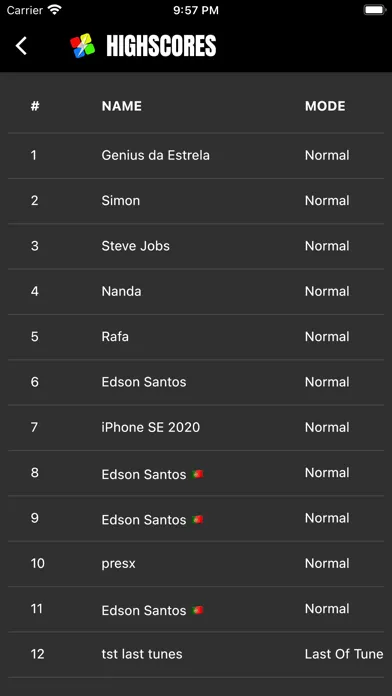Tap the presx row at rank 10
This screenshot has width=392, height=696.
pyautogui.click(x=196, y=563)
